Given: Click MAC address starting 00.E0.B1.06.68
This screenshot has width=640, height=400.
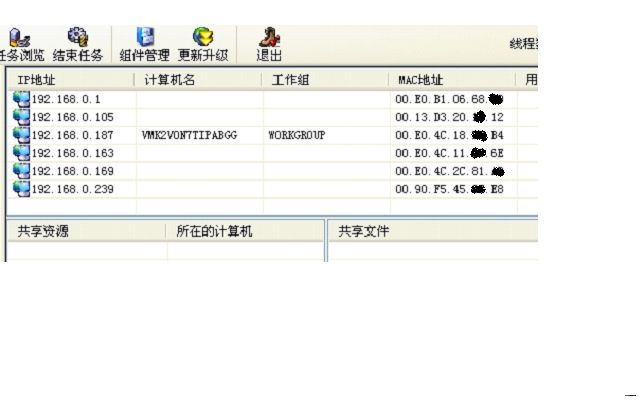Looking at the screenshot, I should point(449,99).
